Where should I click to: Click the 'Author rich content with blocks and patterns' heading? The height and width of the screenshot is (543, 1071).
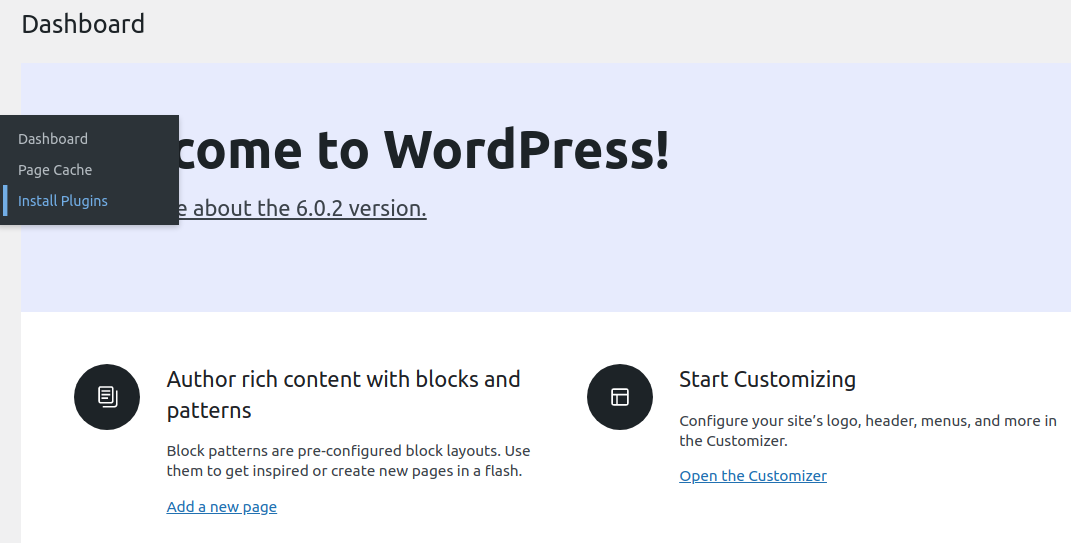pos(344,394)
